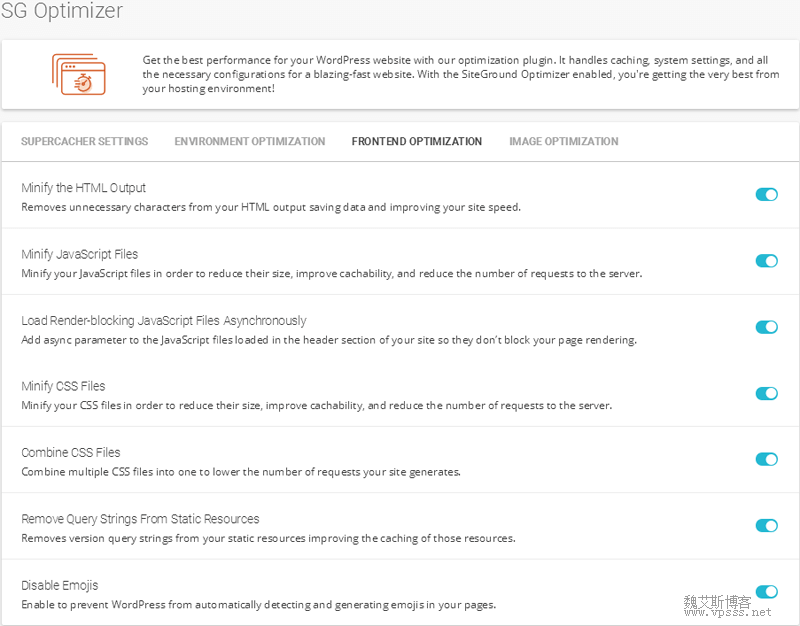Screen dimensions: 800x626
Task: Click the Minify the HTML Output heading
Action: click(84, 188)
